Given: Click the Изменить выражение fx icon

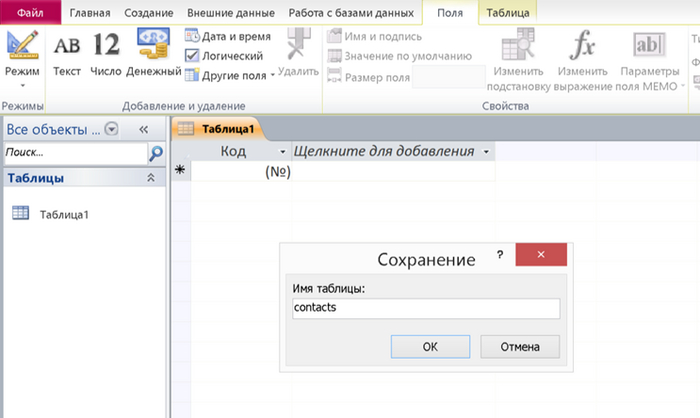Looking at the screenshot, I should (583, 47).
